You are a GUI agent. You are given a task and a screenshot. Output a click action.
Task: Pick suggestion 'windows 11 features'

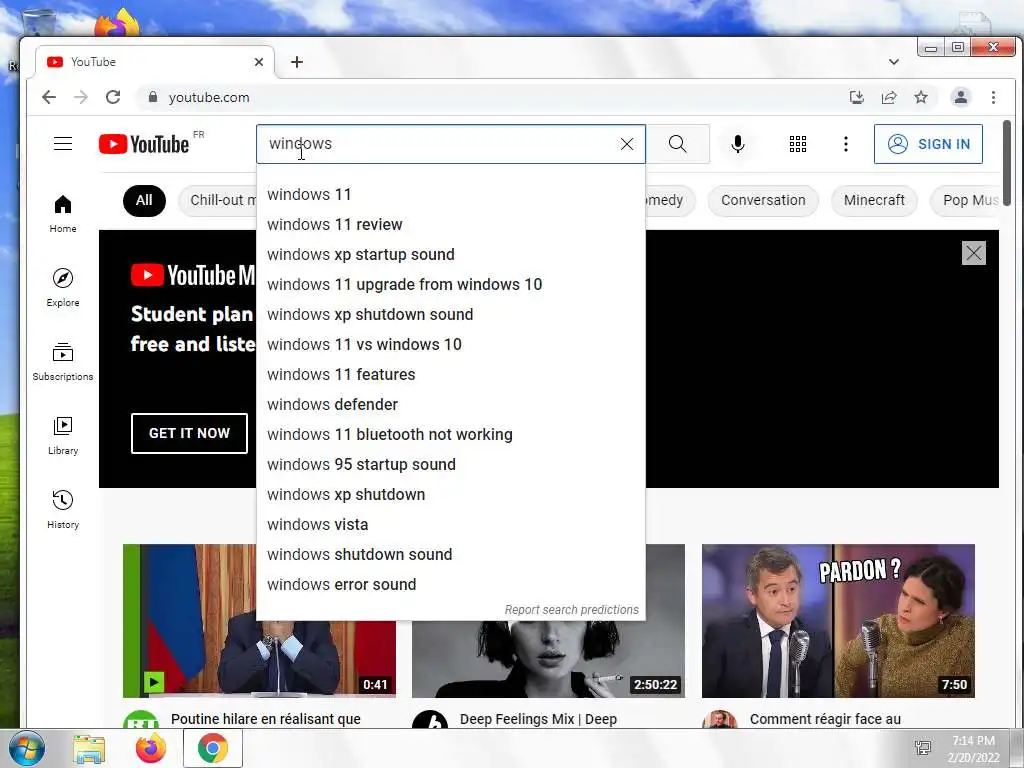point(451,375)
